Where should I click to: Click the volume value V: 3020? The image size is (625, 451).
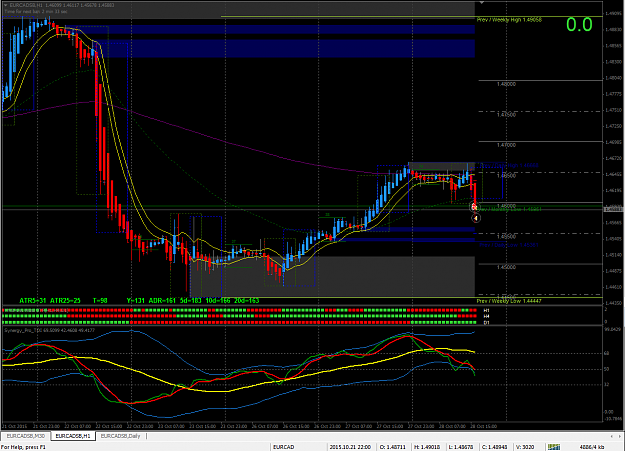click(525, 447)
